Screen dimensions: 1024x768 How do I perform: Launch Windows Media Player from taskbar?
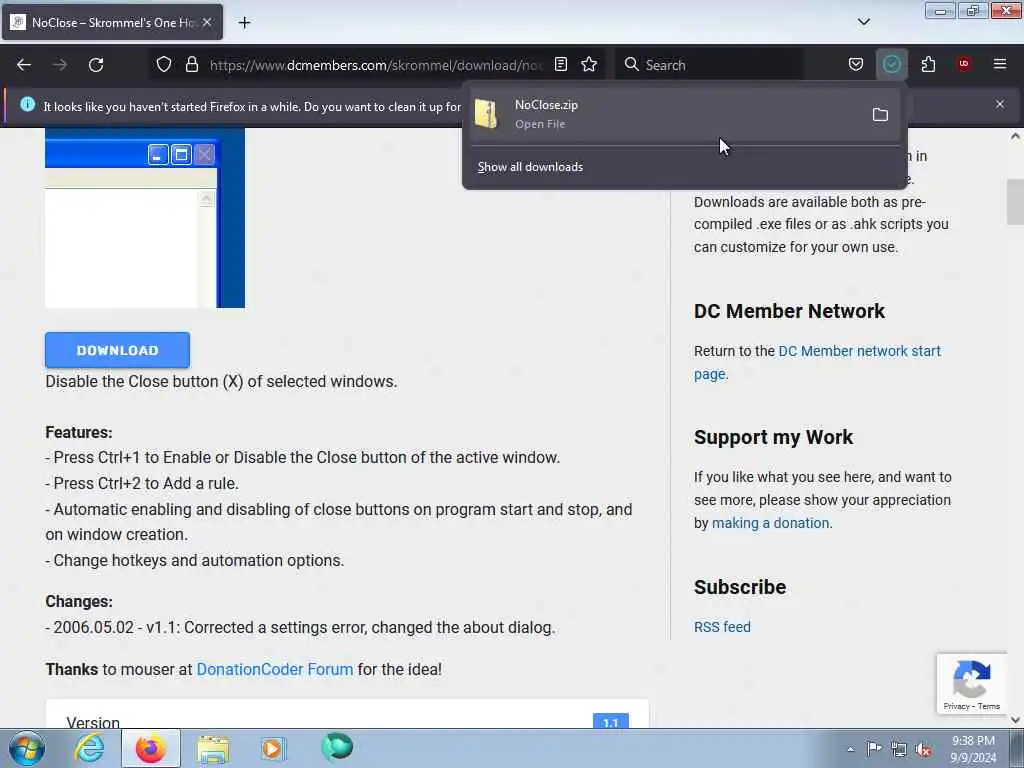[x=272, y=748]
